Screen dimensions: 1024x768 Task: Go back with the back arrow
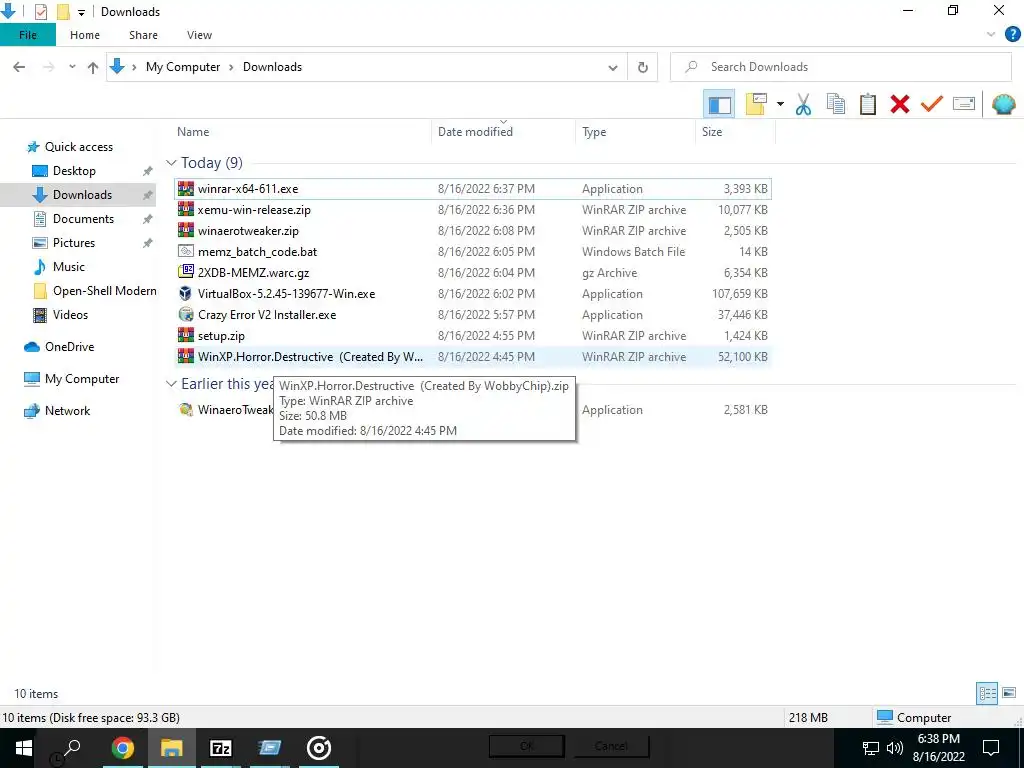19,67
